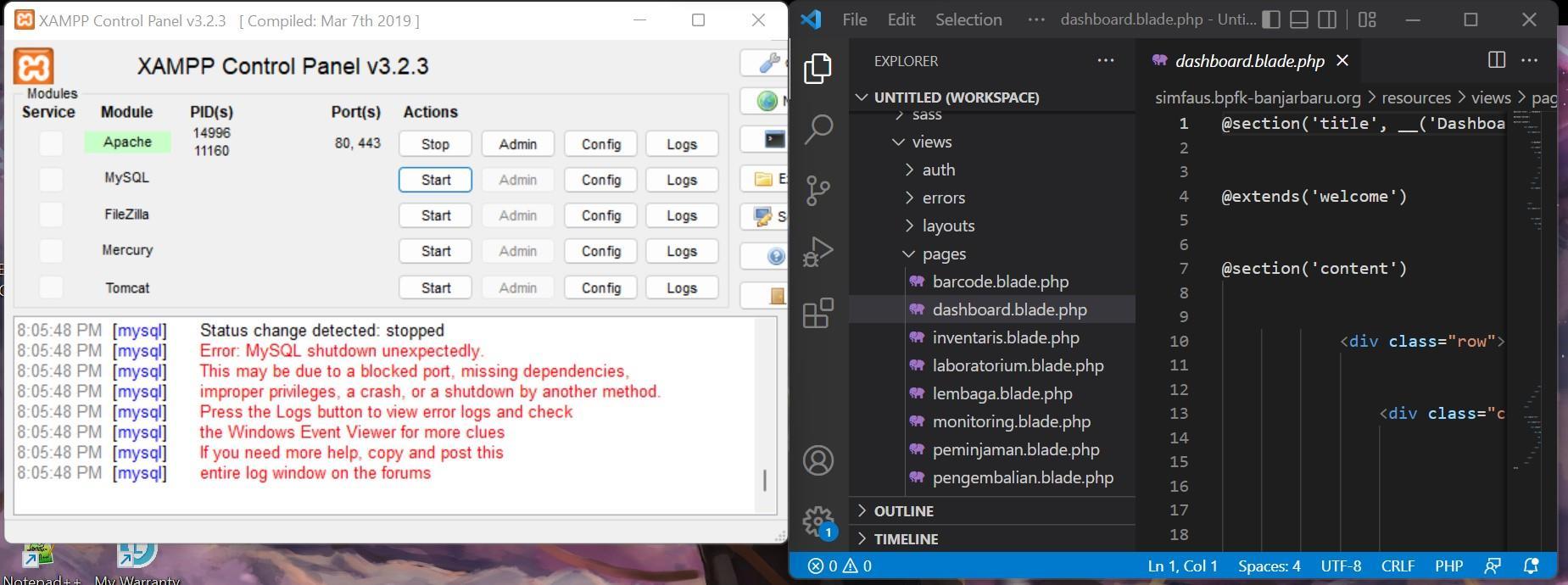Open editor More Actions ellipsis
The image size is (1568, 585).
click(x=1529, y=60)
